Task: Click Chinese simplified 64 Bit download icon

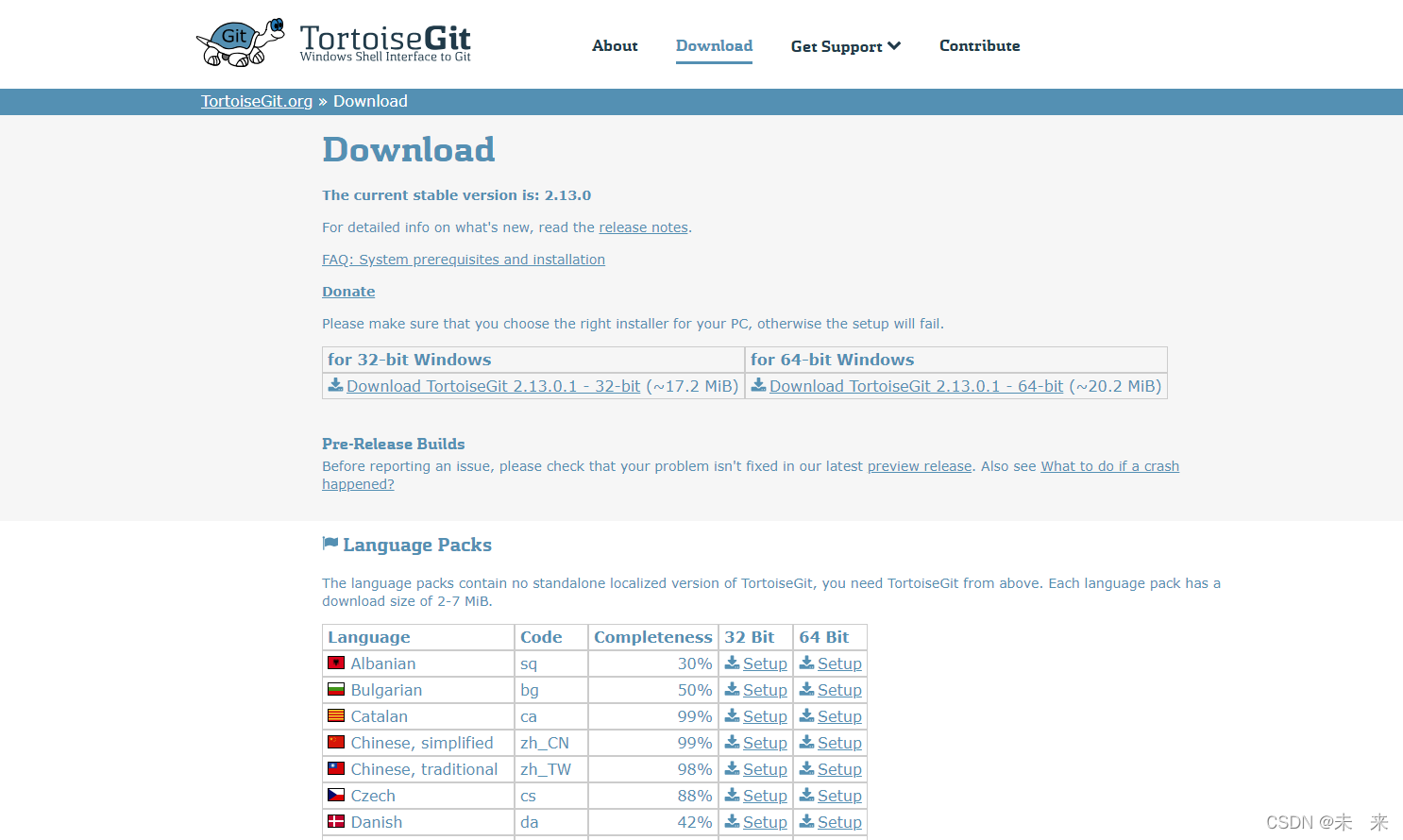Action: point(806,742)
